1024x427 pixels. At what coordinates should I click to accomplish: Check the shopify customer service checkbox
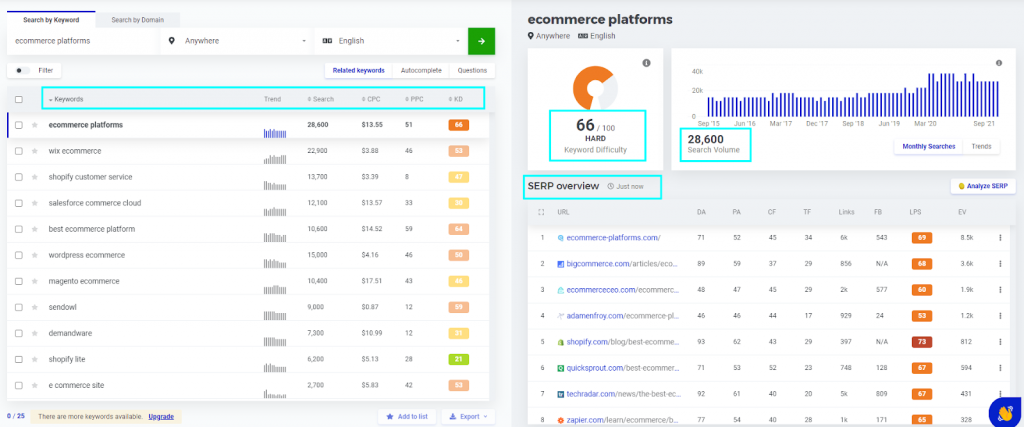[19, 177]
